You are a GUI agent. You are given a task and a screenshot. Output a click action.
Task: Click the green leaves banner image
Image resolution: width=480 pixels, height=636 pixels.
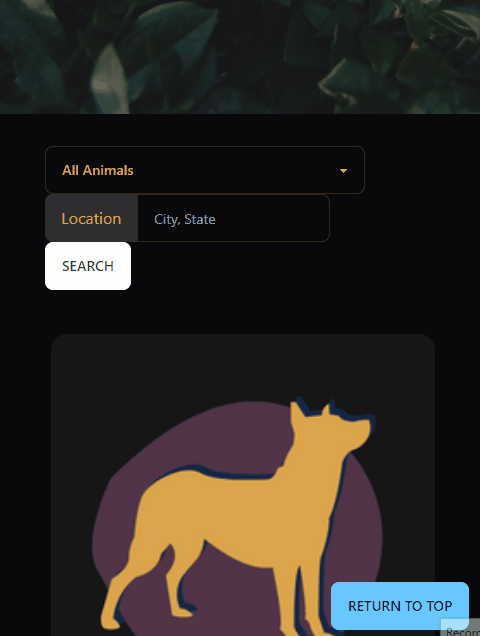(240, 57)
